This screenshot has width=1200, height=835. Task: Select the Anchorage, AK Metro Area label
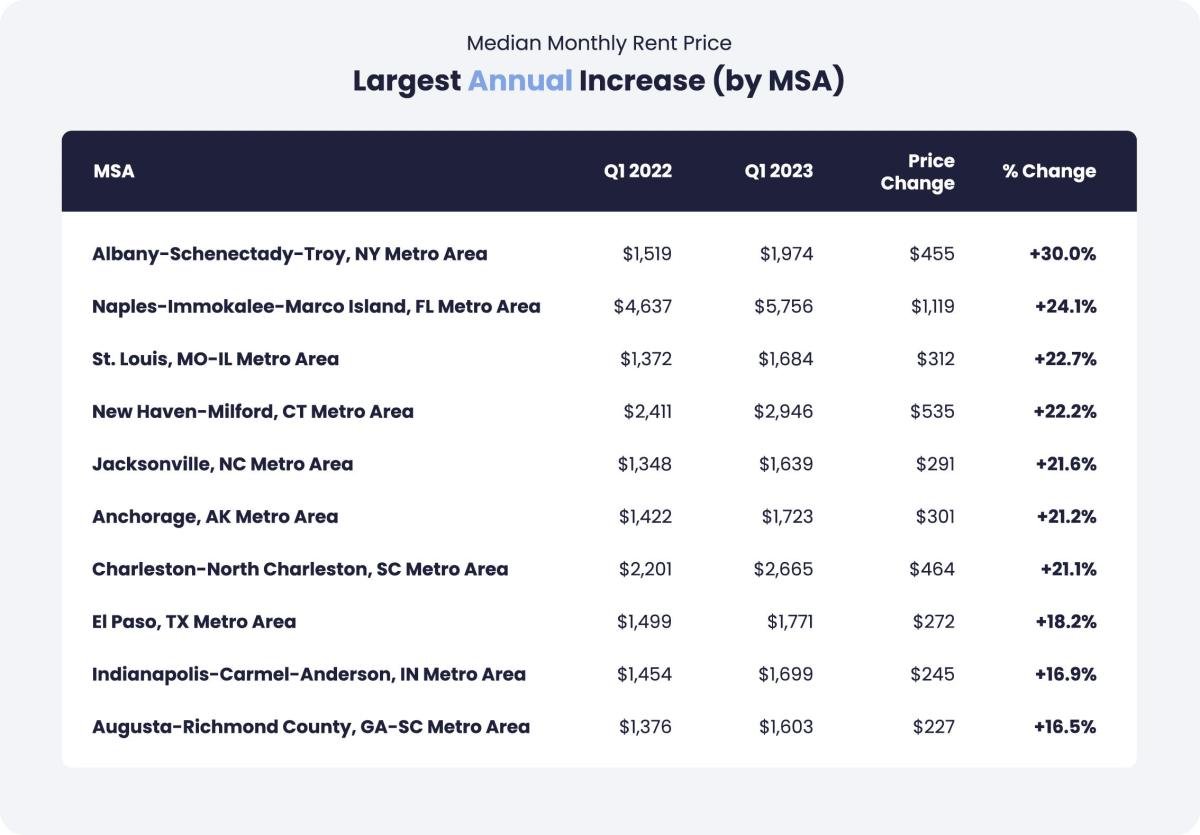215,516
